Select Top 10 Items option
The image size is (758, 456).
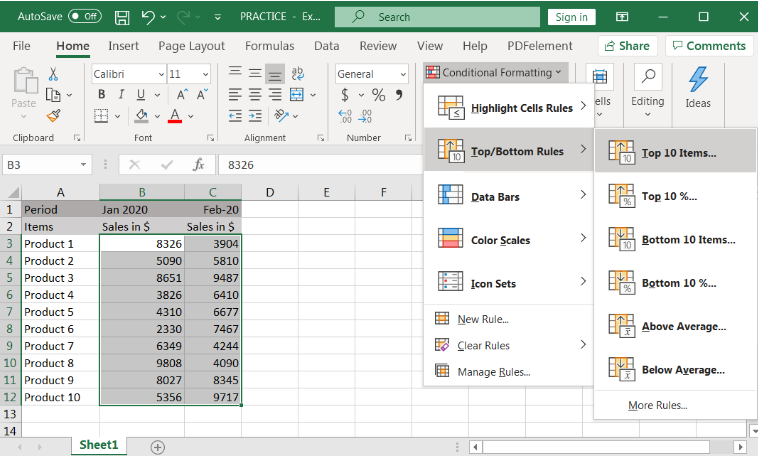(675, 153)
